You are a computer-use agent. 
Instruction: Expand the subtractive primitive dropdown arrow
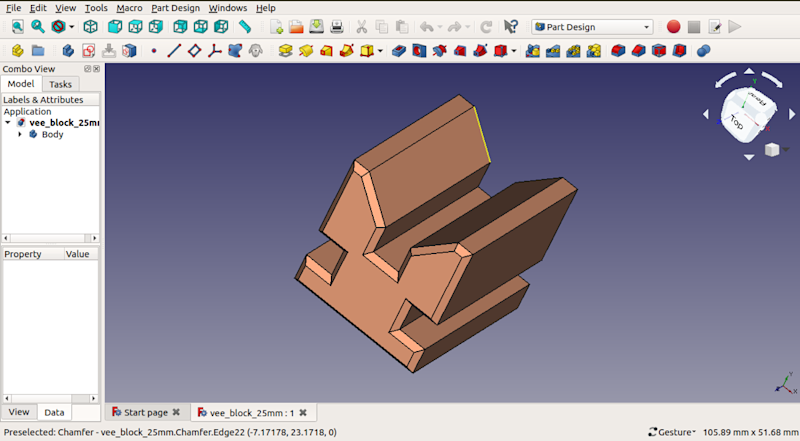coord(514,51)
